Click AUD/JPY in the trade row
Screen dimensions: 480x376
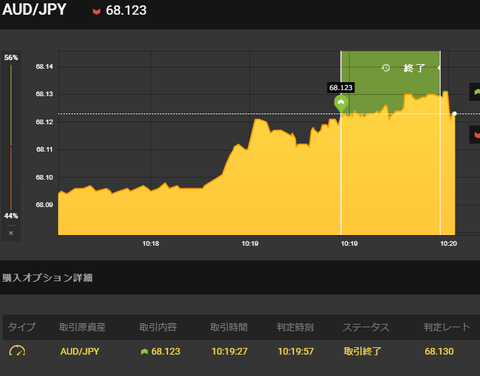80,352
